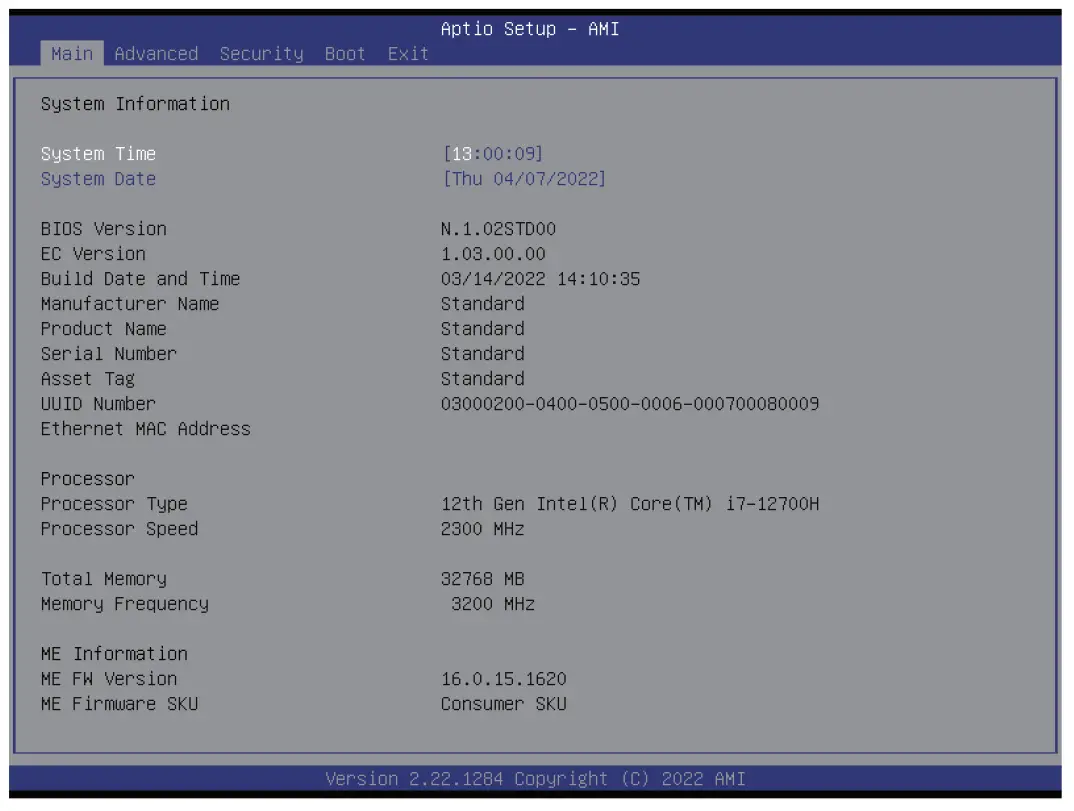The height and width of the screenshot is (811, 1074).
Task: Click build date value 03/14/2022 14:10:35
Action: point(540,279)
